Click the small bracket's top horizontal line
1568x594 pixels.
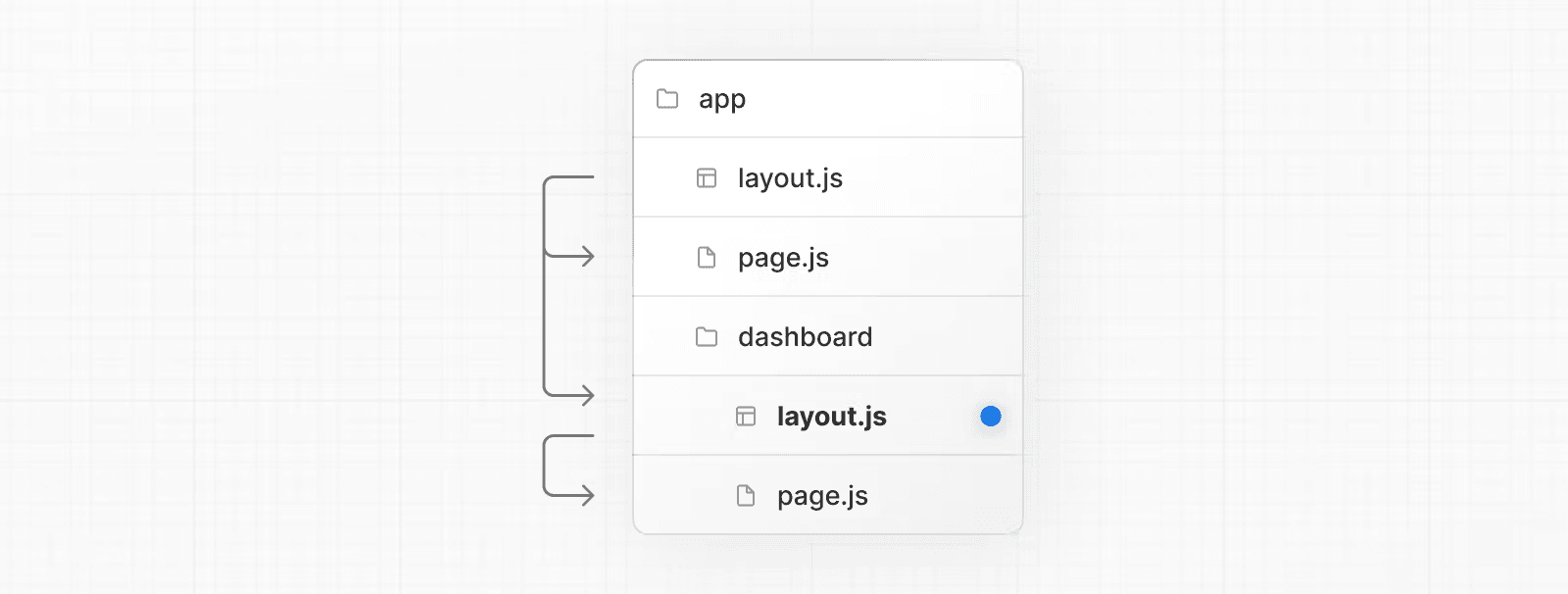571,435
